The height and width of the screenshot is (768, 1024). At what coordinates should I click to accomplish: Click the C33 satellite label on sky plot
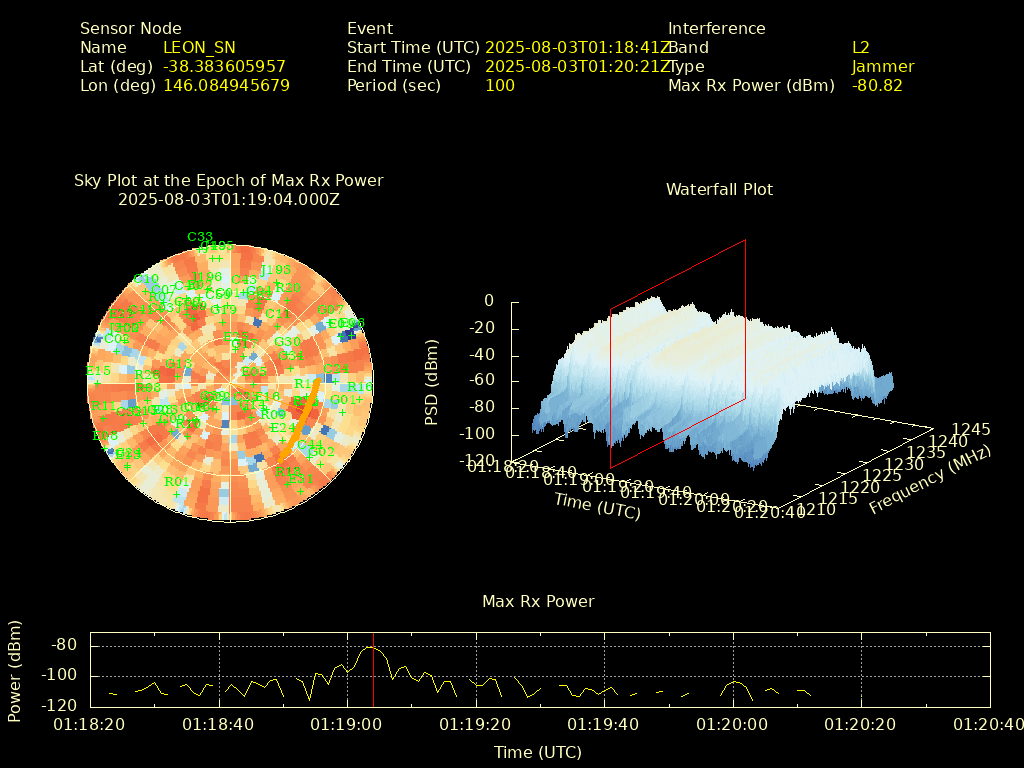coord(199,237)
